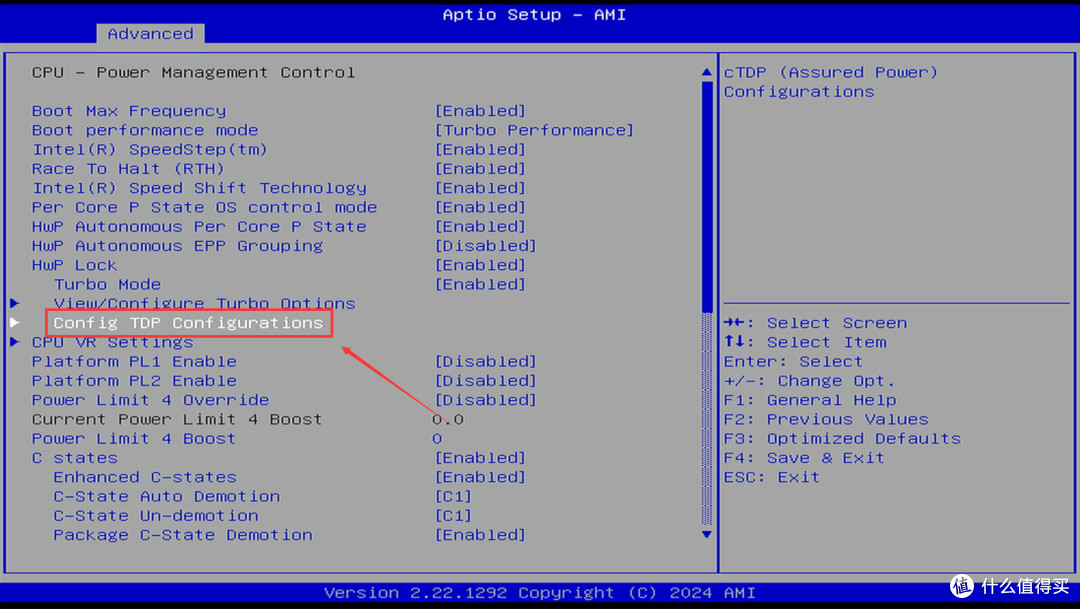Expand the View/Configure Turbo Options arrow

point(14,303)
